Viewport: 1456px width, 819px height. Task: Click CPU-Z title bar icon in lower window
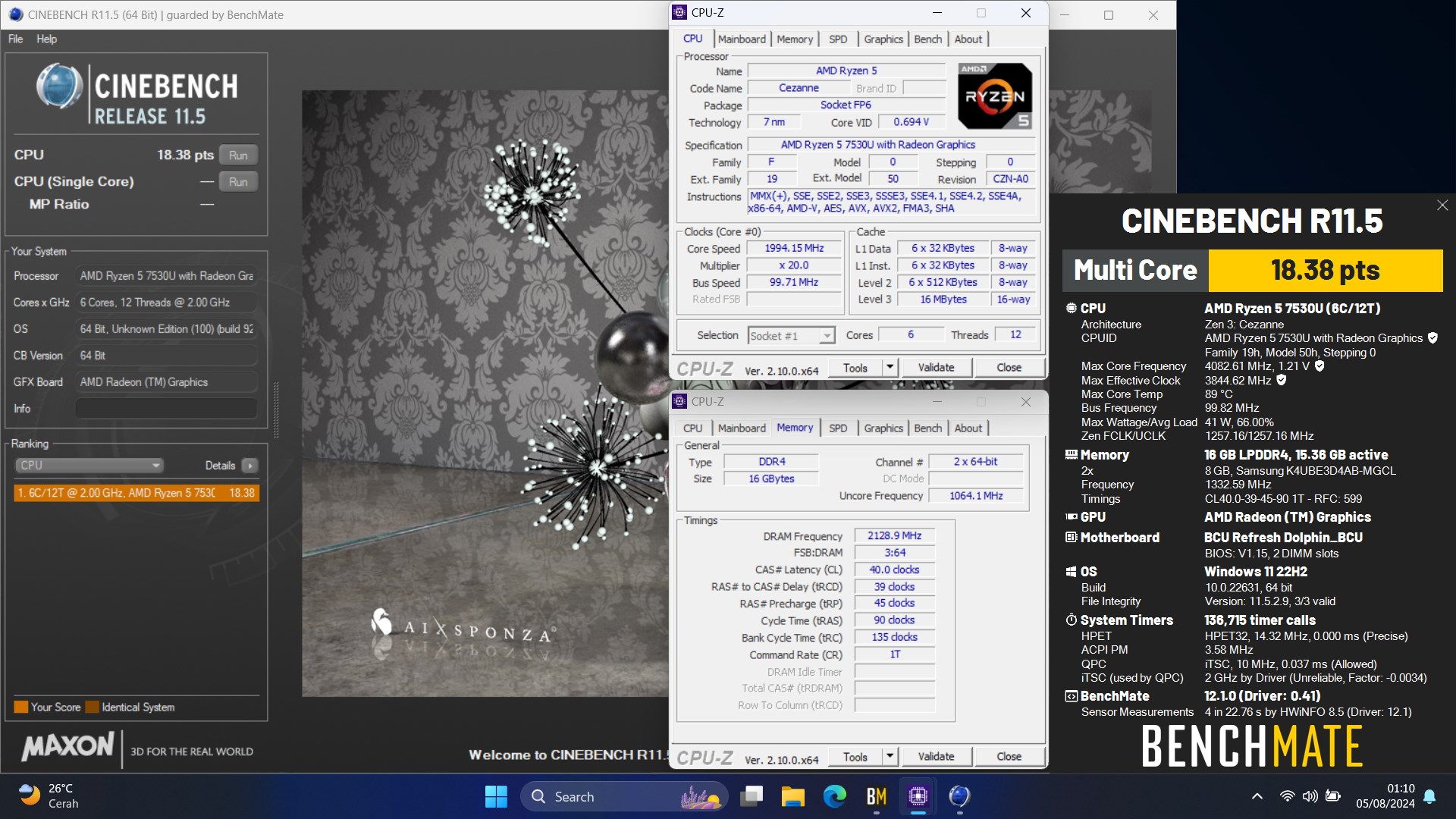pyautogui.click(x=680, y=402)
